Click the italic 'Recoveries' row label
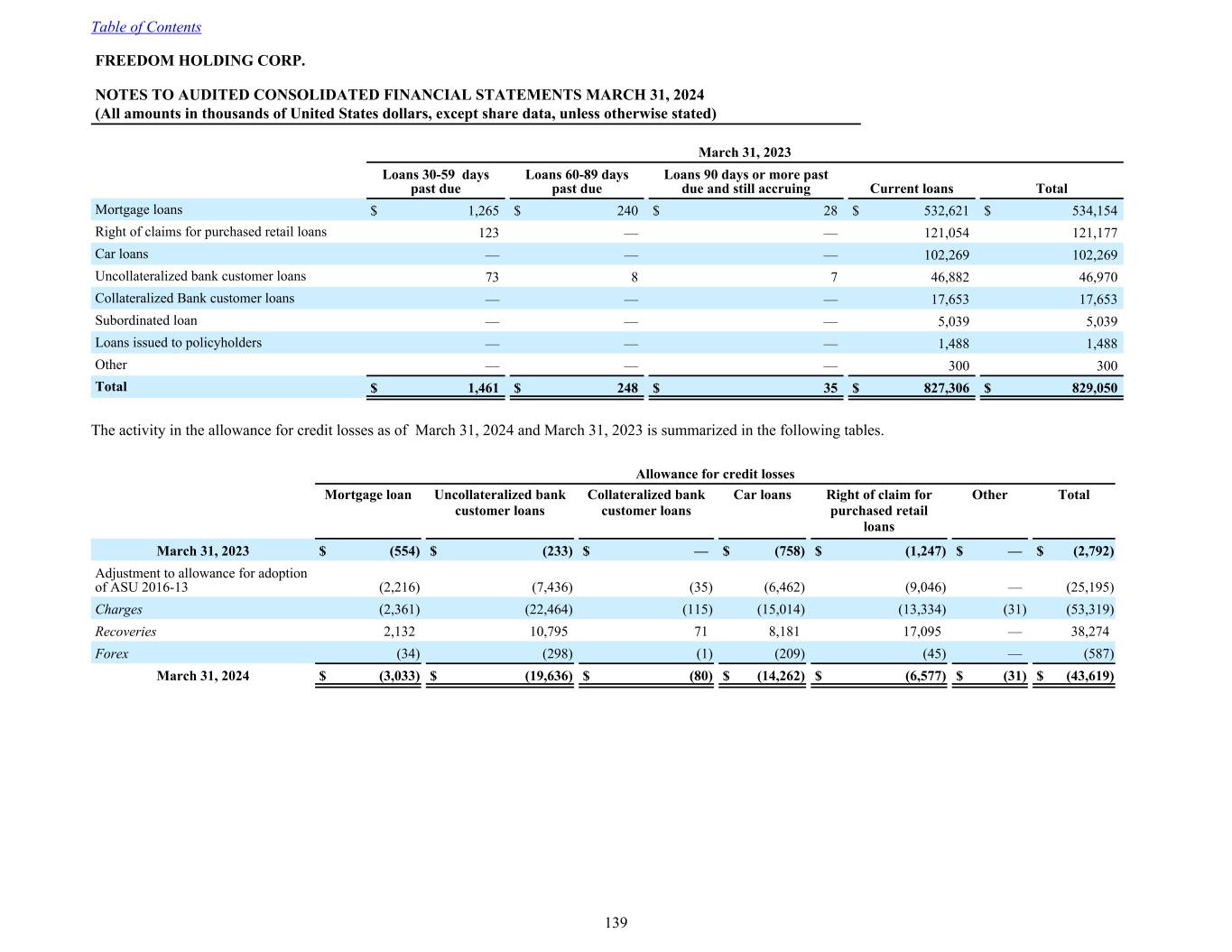Image resolution: width=1232 pixels, height=952 pixels. point(125,632)
